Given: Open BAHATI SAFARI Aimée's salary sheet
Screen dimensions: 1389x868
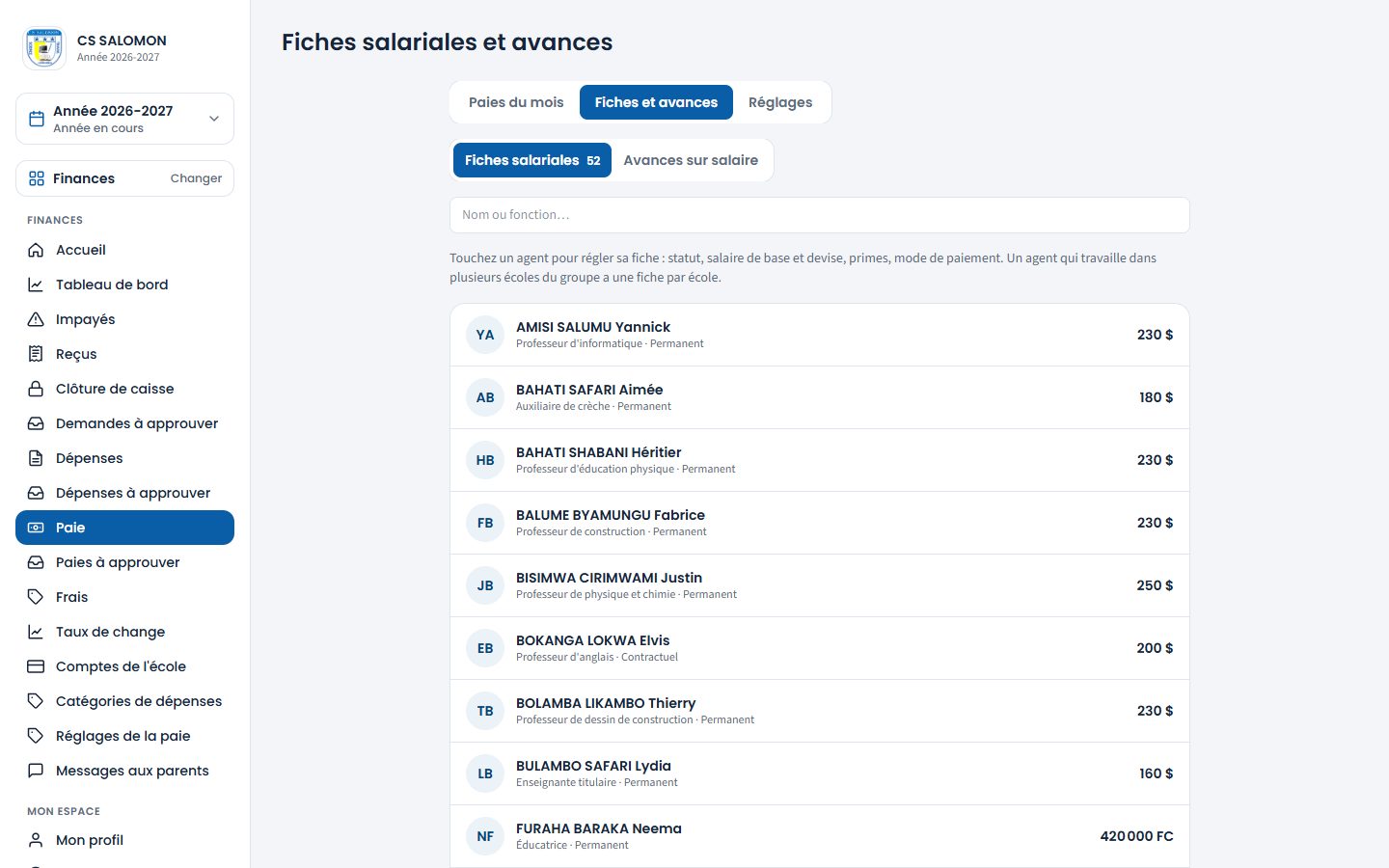Looking at the screenshot, I should 820,397.
